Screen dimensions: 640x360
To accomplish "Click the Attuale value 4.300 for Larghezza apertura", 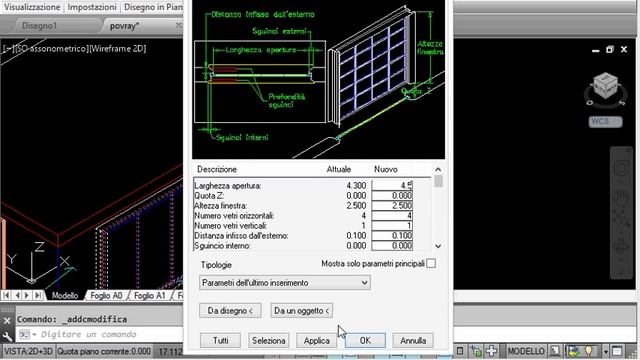I will pos(356,185).
